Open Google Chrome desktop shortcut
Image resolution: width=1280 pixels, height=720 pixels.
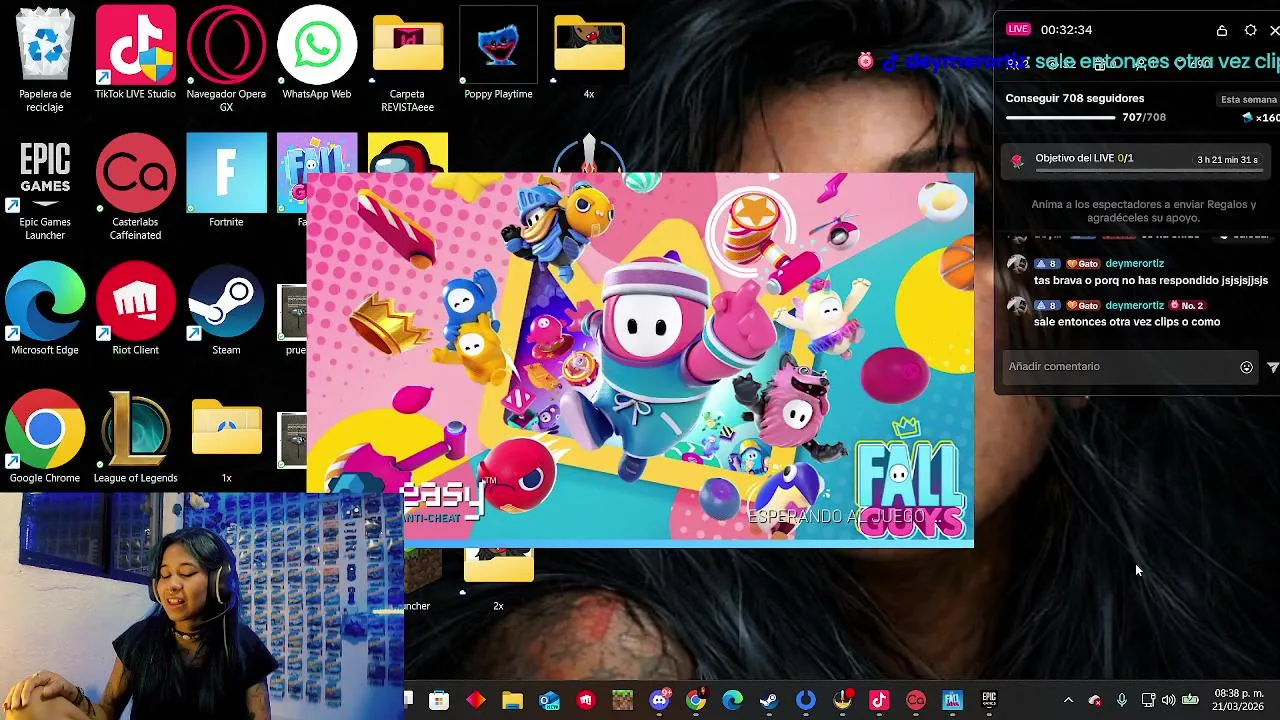(45, 436)
